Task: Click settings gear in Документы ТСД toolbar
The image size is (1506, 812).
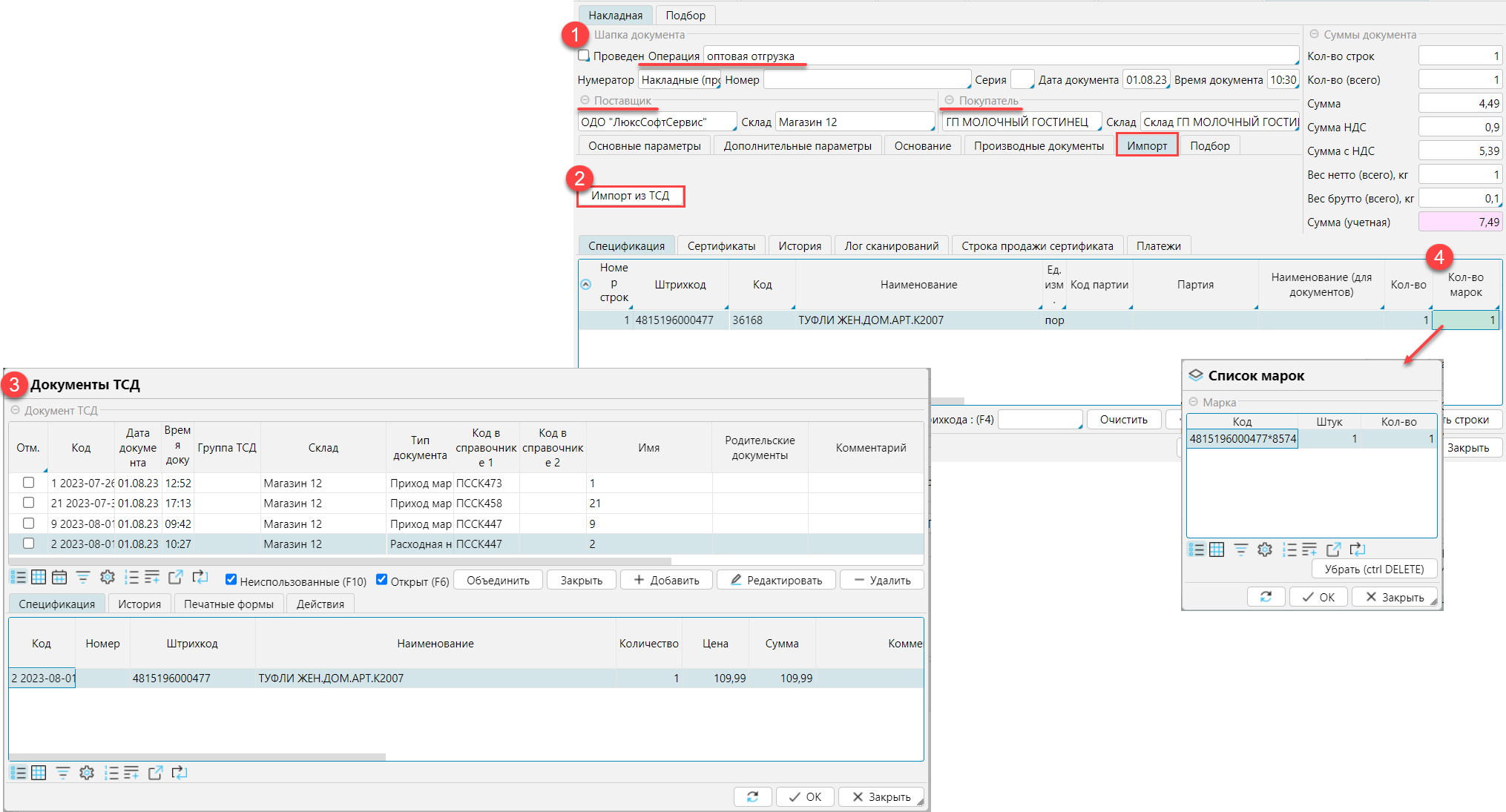Action: [108, 578]
